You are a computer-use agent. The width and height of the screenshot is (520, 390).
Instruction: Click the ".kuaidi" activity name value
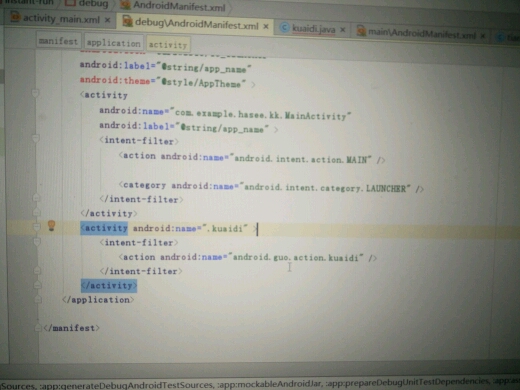click(226, 229)
